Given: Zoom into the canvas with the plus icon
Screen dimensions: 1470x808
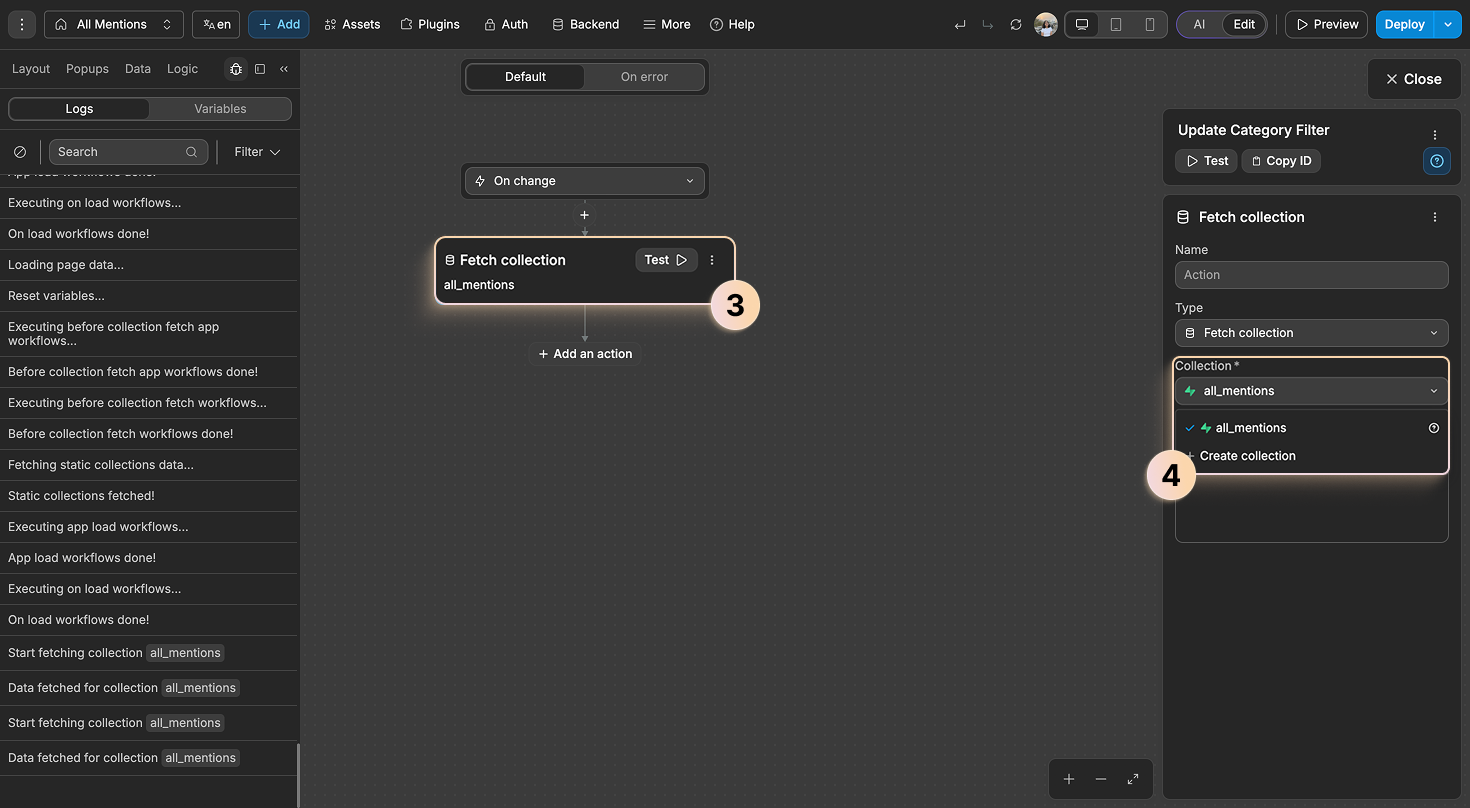Looking at the screenshot, I should pos(1068,779).
